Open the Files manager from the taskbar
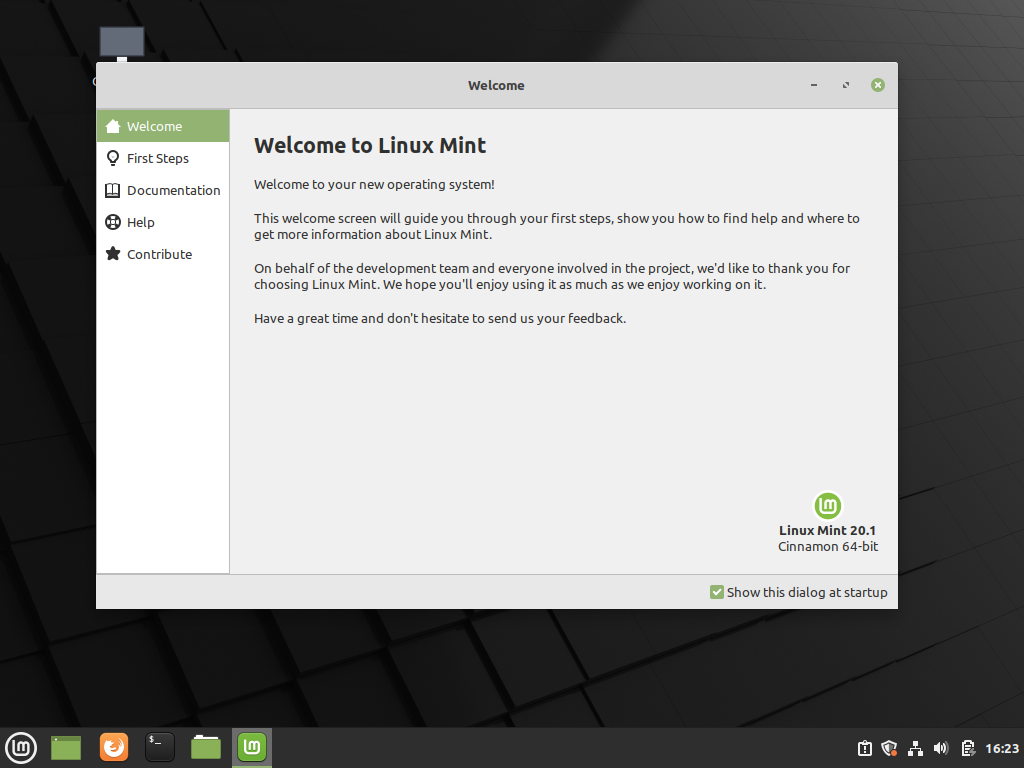The height and width of the screenshot is (768, 1024). coord(206,748)
